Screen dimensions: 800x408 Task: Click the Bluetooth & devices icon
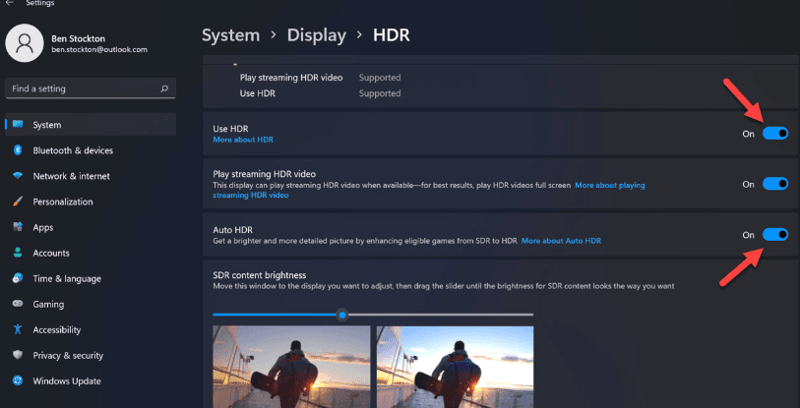(x=17, y=150)
